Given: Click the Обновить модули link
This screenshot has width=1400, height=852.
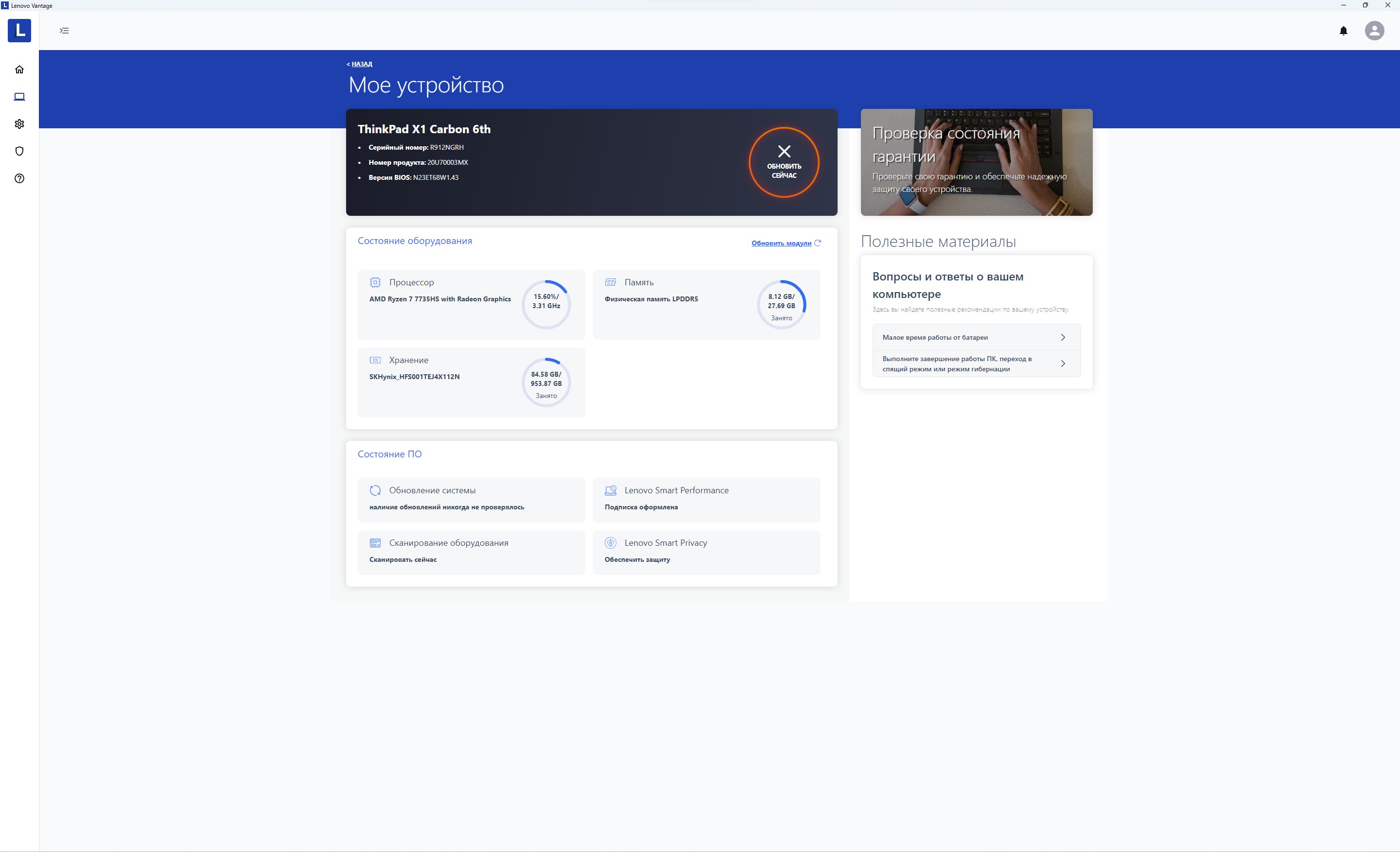Looking at the screenshot, I should pos(781,243).
